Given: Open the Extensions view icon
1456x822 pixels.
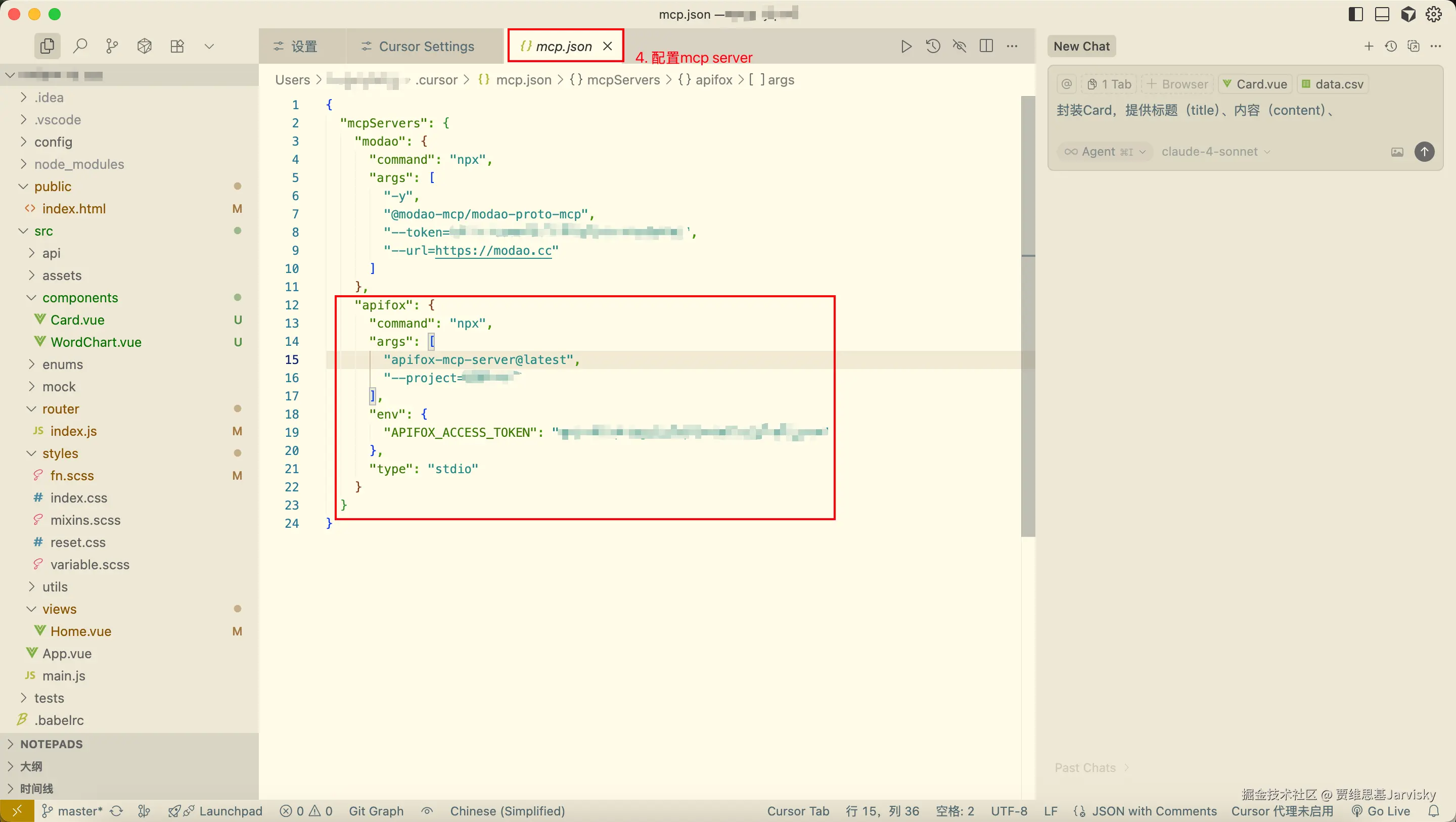Looking at the screenshot, I should 177,46.
